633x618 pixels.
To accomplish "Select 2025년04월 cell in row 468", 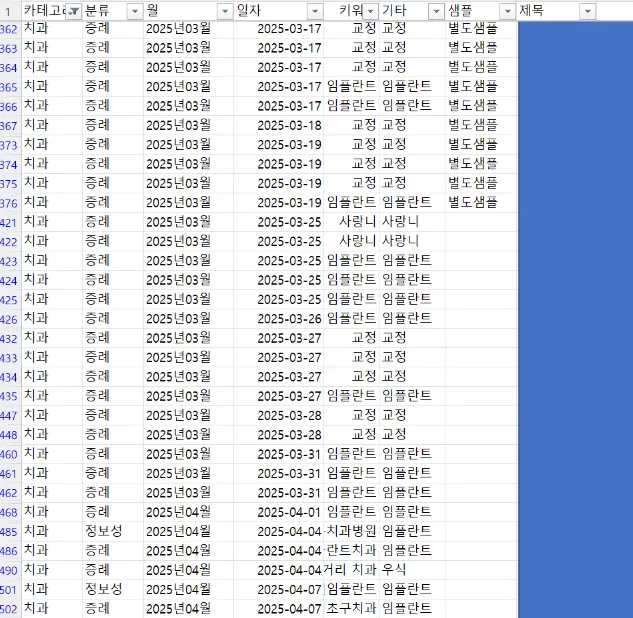I will (189, 512).
